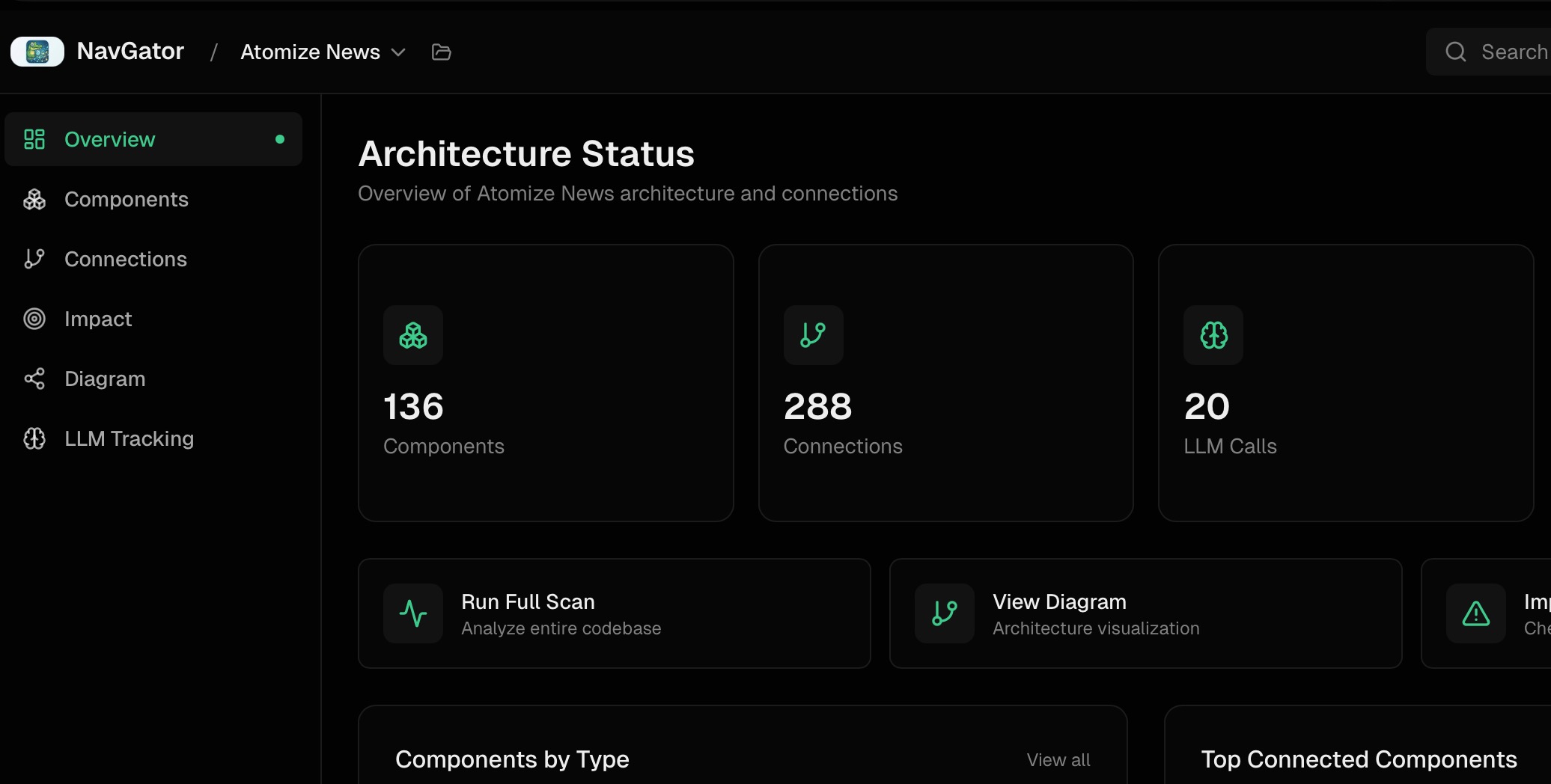
Task: Click the branch icon beside View Diagram
Action: (945, 613)
